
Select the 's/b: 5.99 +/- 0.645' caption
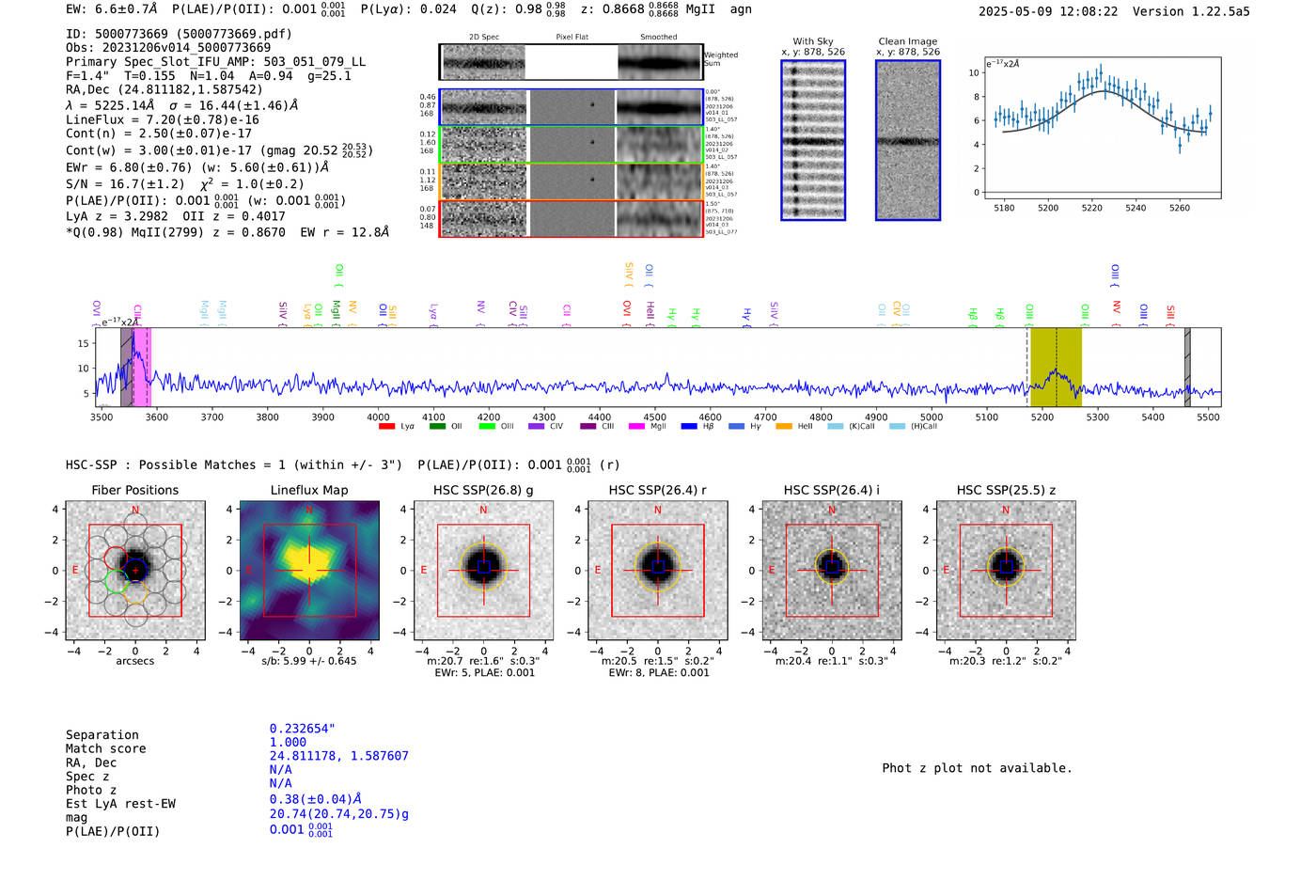(309, 661)
